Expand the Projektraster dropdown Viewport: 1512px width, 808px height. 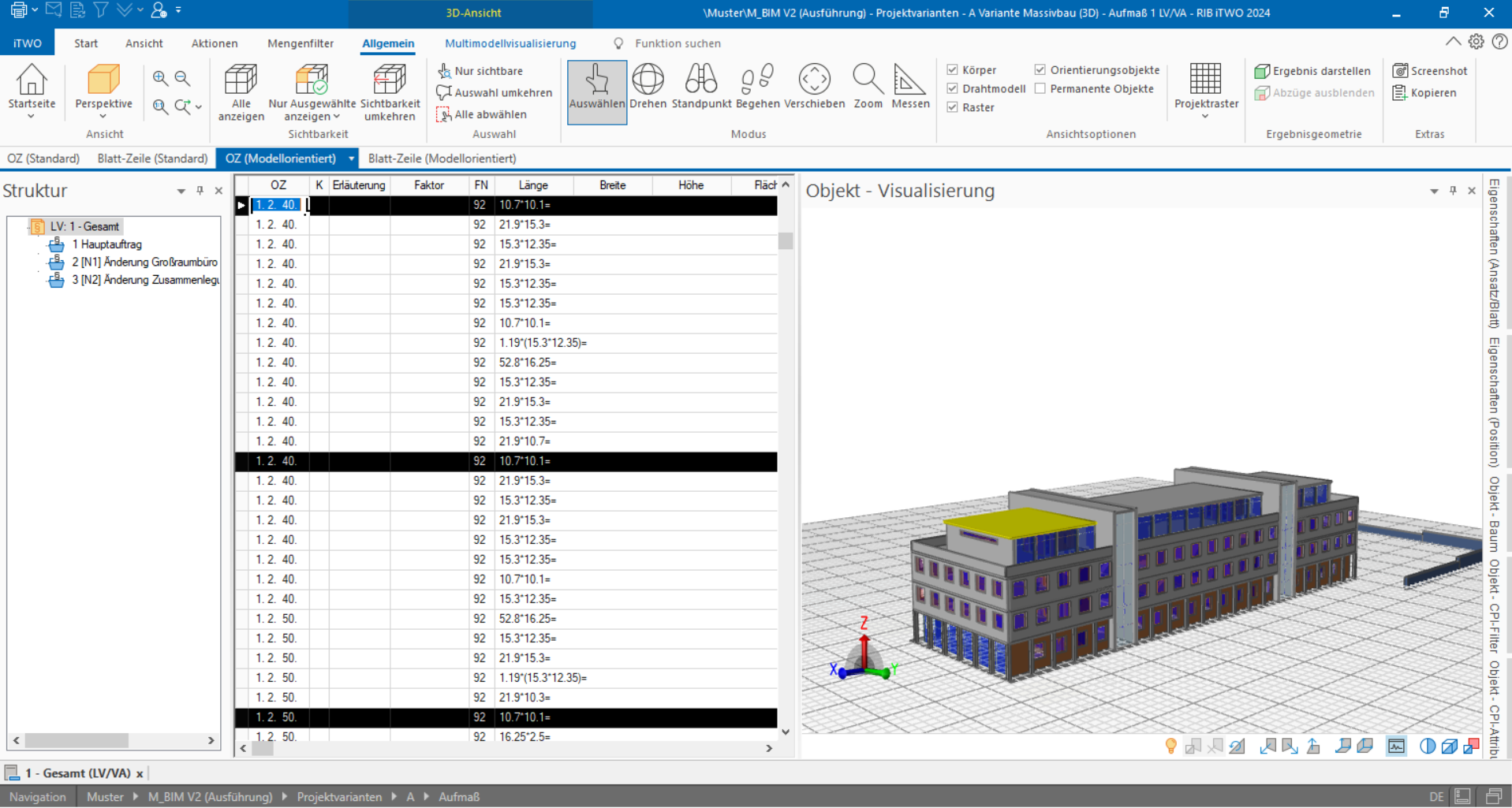(1205, 117)
